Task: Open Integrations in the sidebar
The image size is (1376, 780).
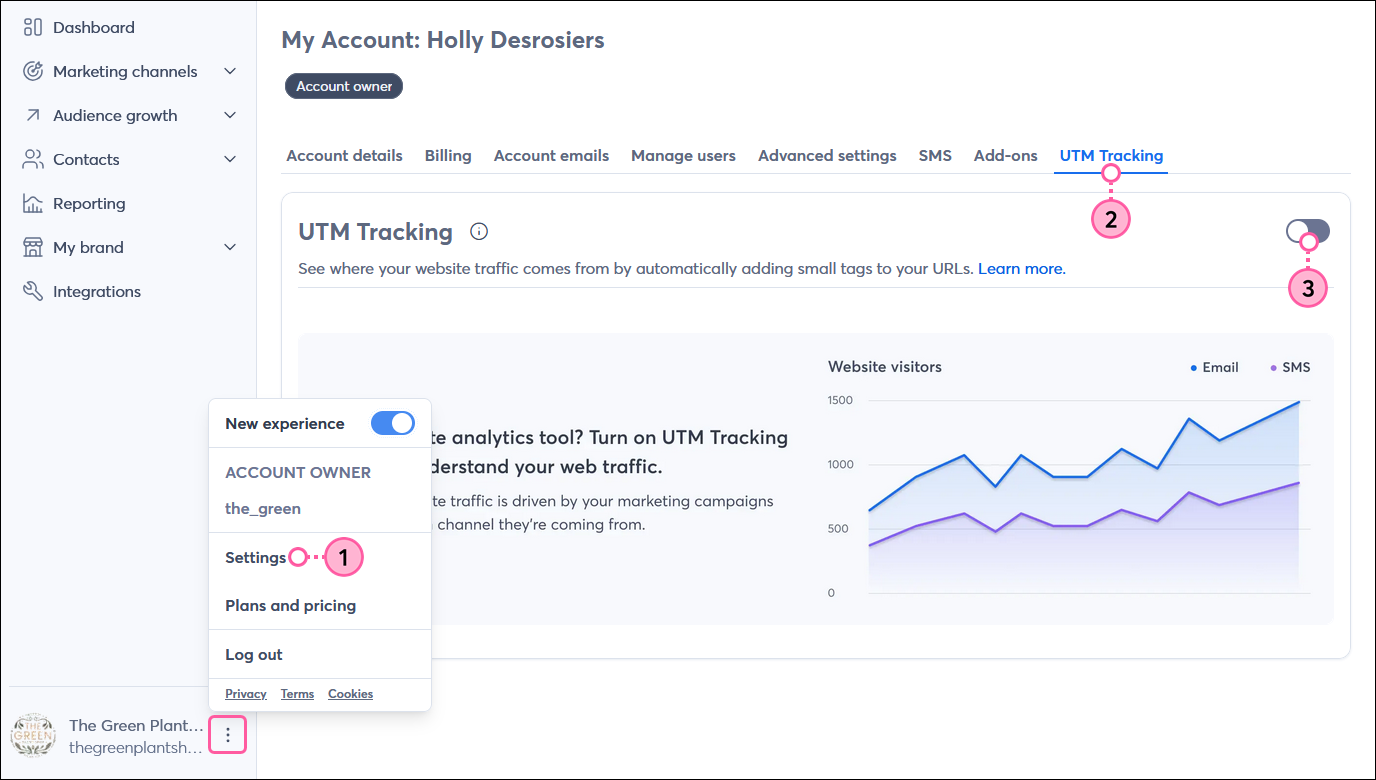Action: pos(97,291)
